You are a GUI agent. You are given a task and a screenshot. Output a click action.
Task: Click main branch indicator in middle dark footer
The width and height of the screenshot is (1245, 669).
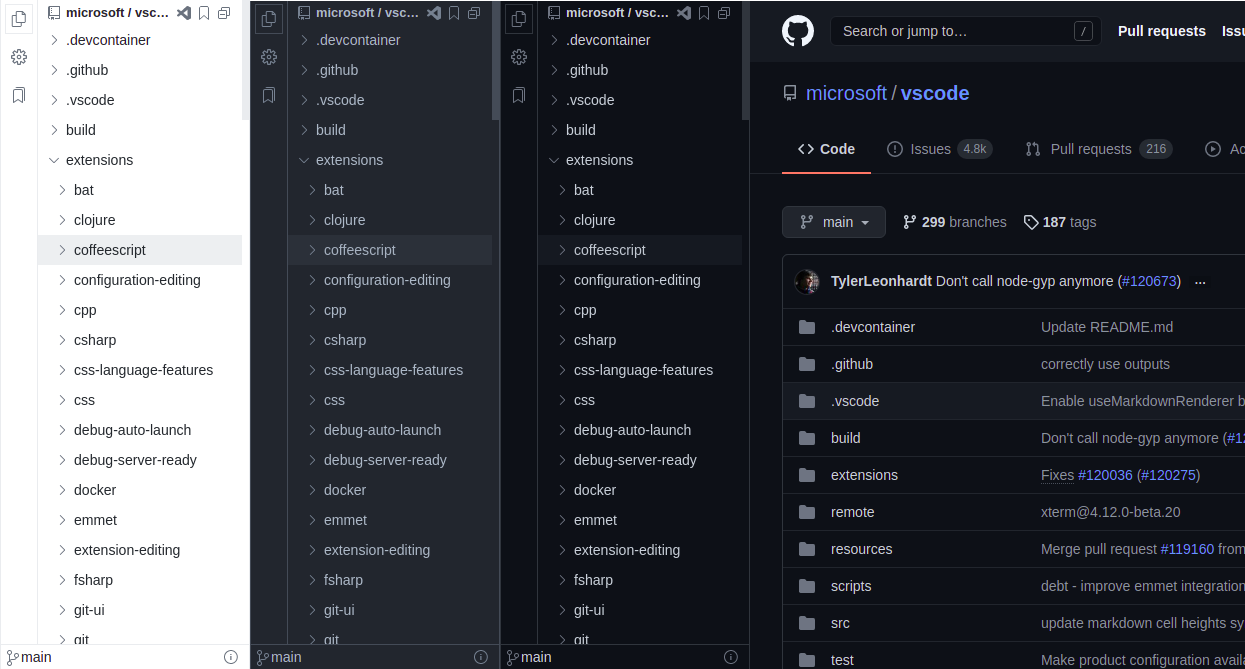pyautogui.click(x=278, y=657)
